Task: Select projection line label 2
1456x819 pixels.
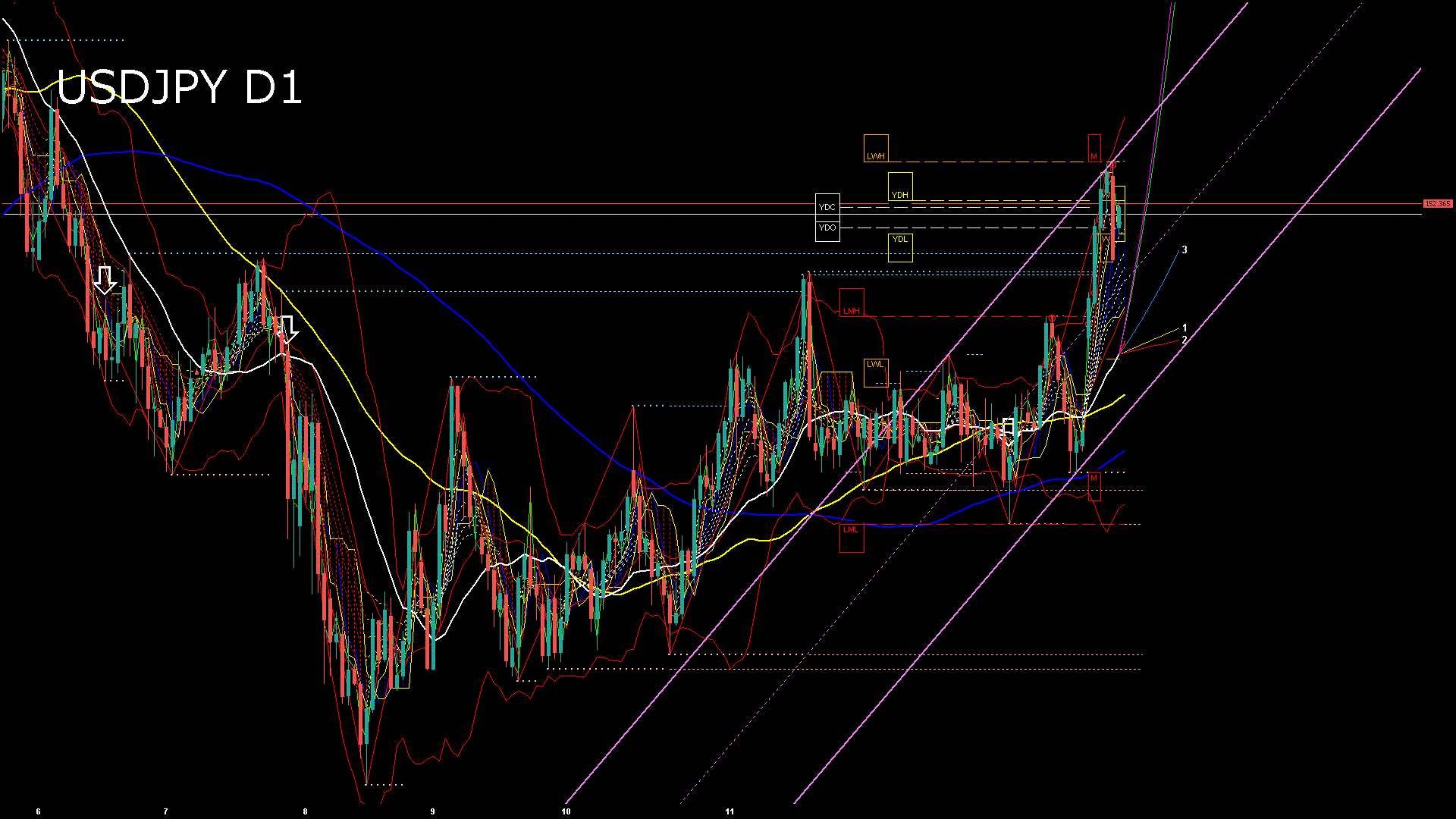Action: click(1185, 340)
